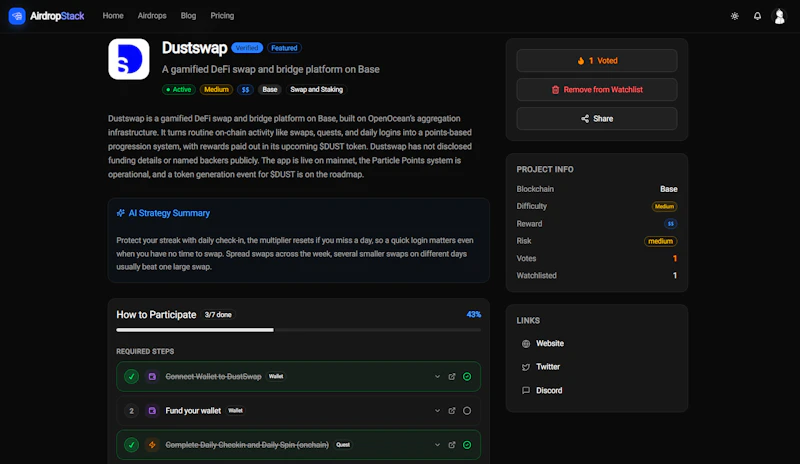
Task: Click the Active status tag
Action: 179,90
